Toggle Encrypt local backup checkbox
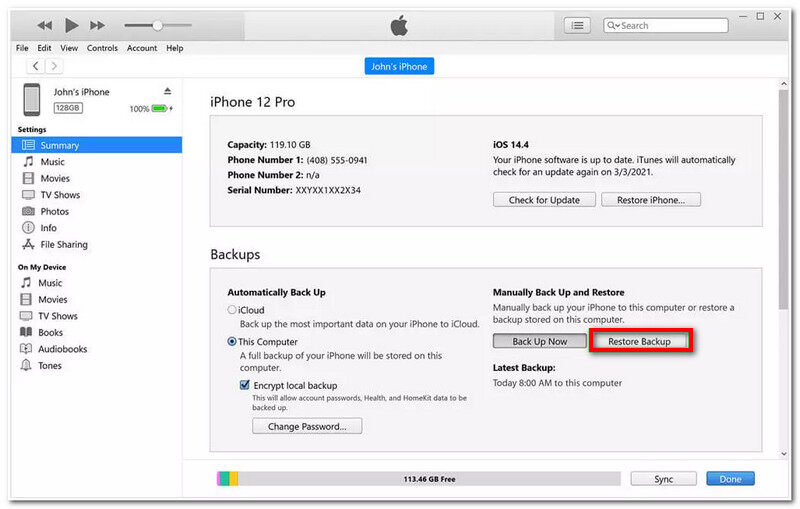 click(x=245, y=385)
